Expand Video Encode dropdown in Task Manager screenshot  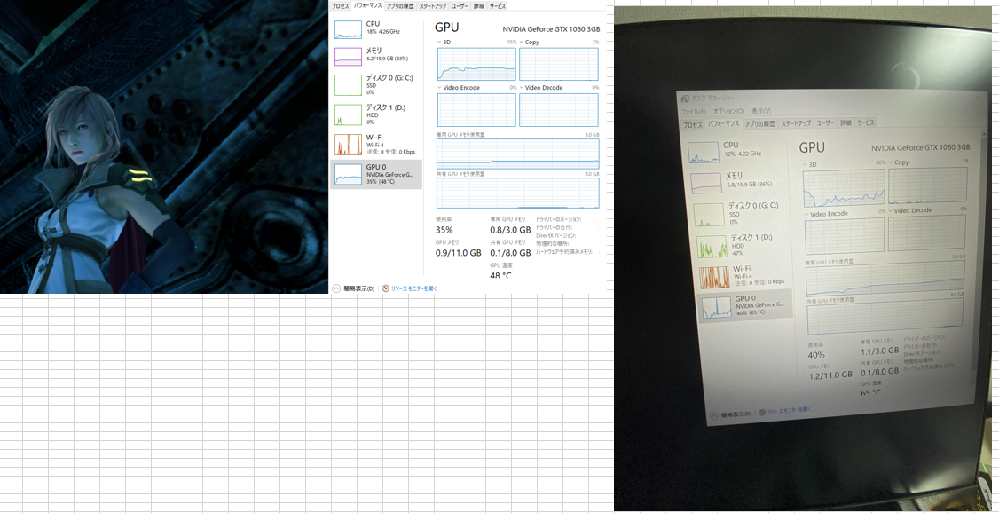click(440, 87)
